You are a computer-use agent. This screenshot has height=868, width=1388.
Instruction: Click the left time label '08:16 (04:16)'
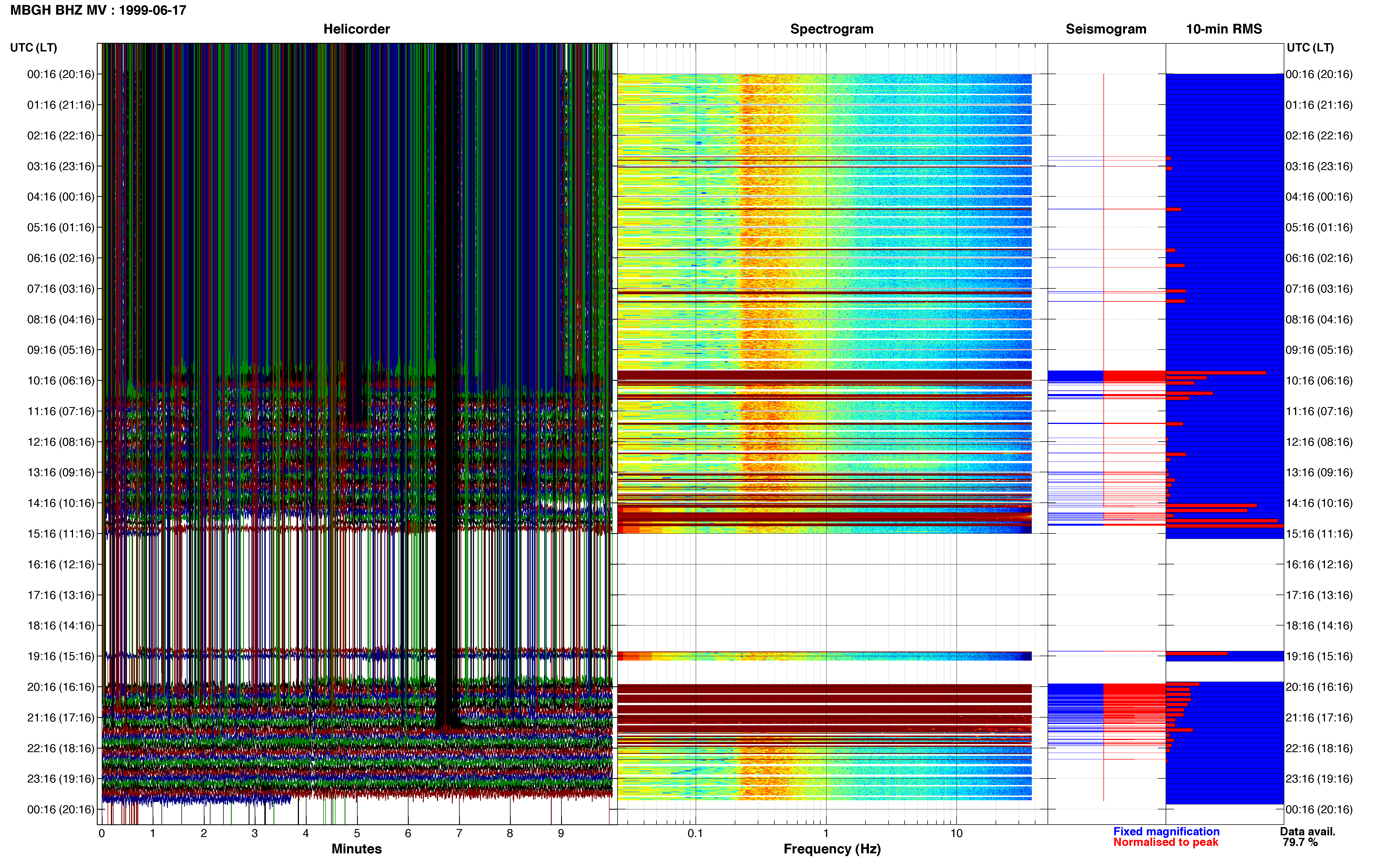tap(61, 319)
